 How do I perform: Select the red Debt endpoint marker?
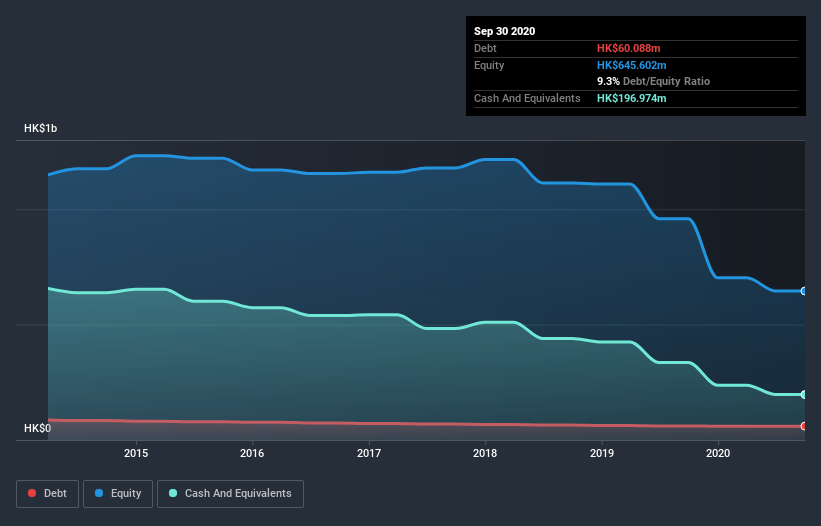[804, 426]
